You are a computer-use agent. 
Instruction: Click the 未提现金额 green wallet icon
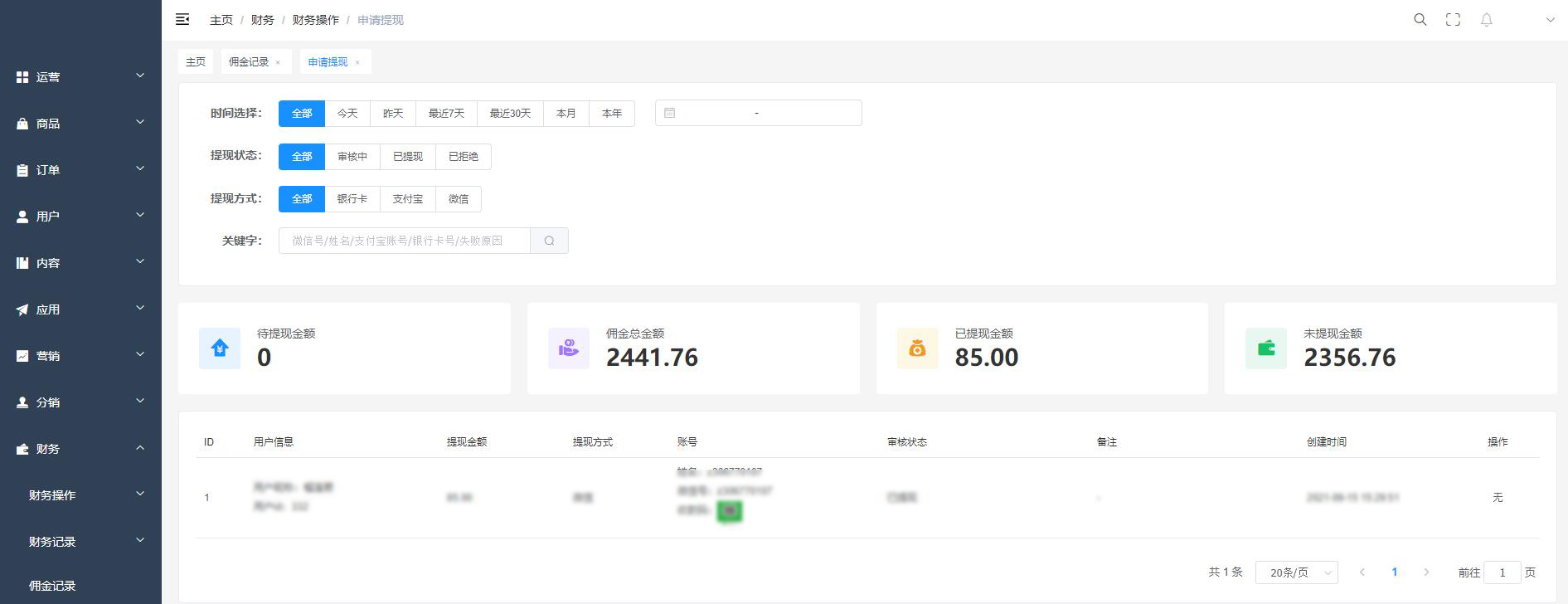[1266, 348]
